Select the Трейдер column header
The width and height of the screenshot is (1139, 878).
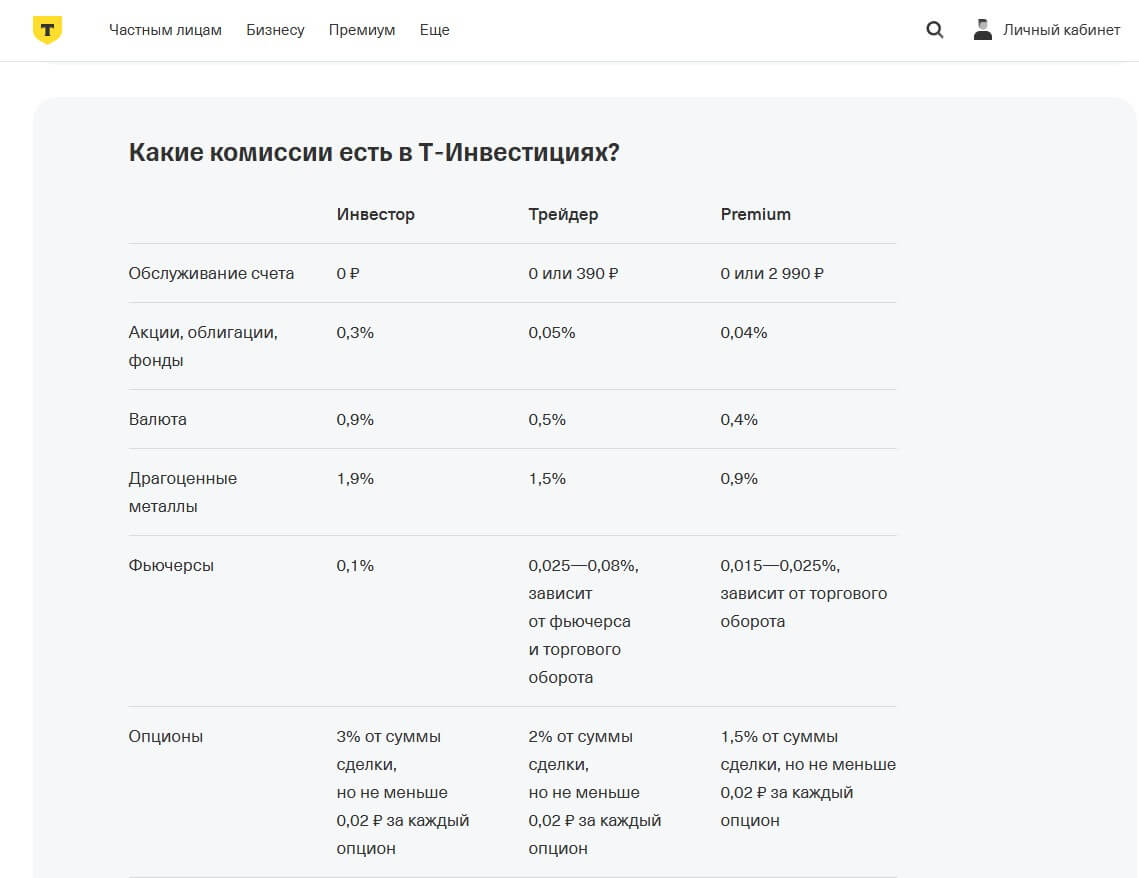[x=563, y=214]
